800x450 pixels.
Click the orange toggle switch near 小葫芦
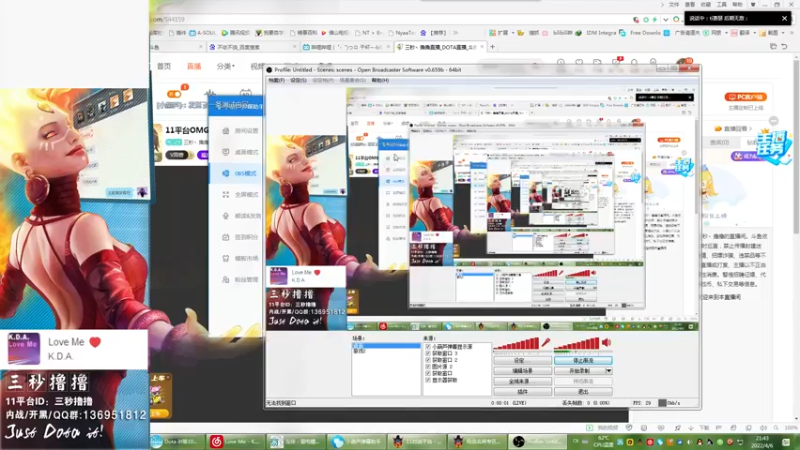[174, 94]
